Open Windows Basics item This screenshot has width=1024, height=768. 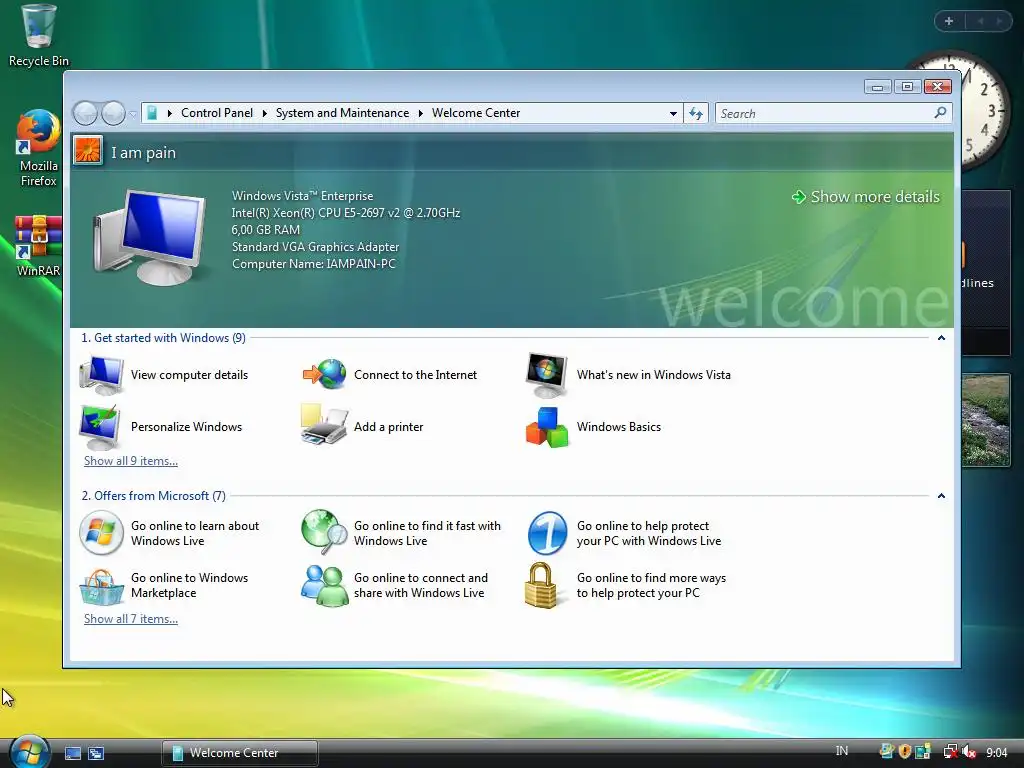(594, 427)
